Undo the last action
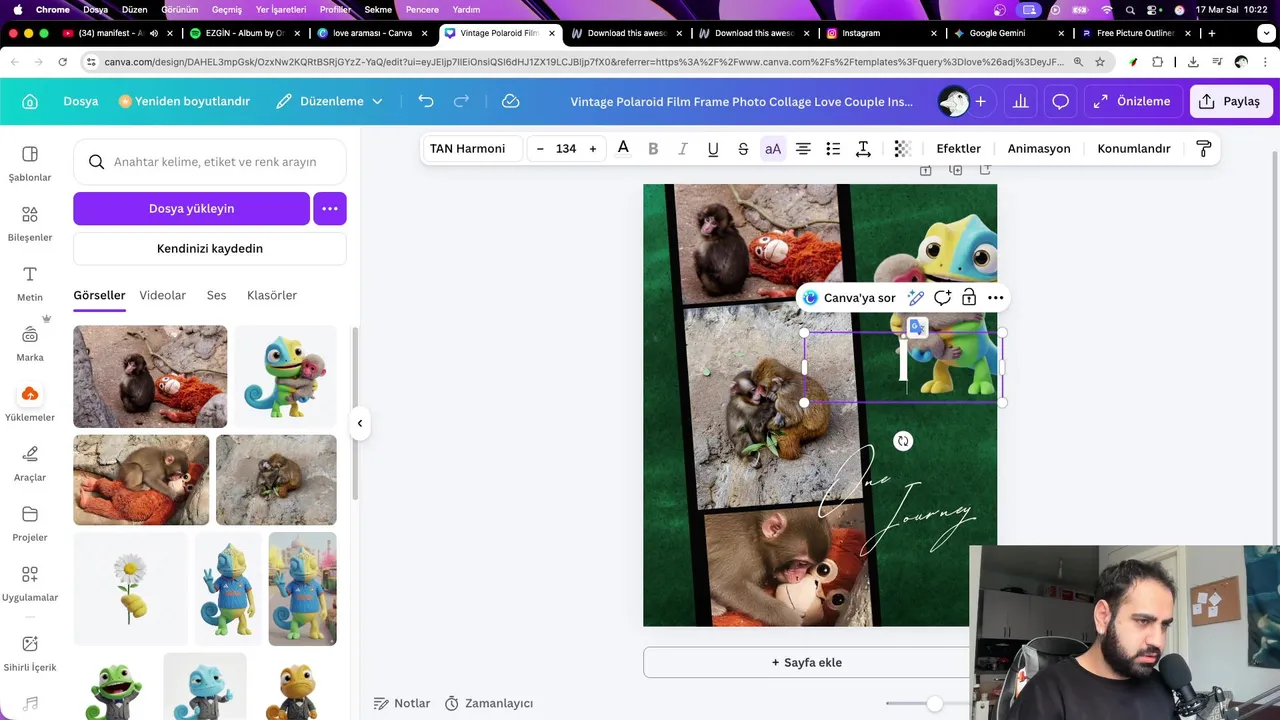 coord(426,101)
